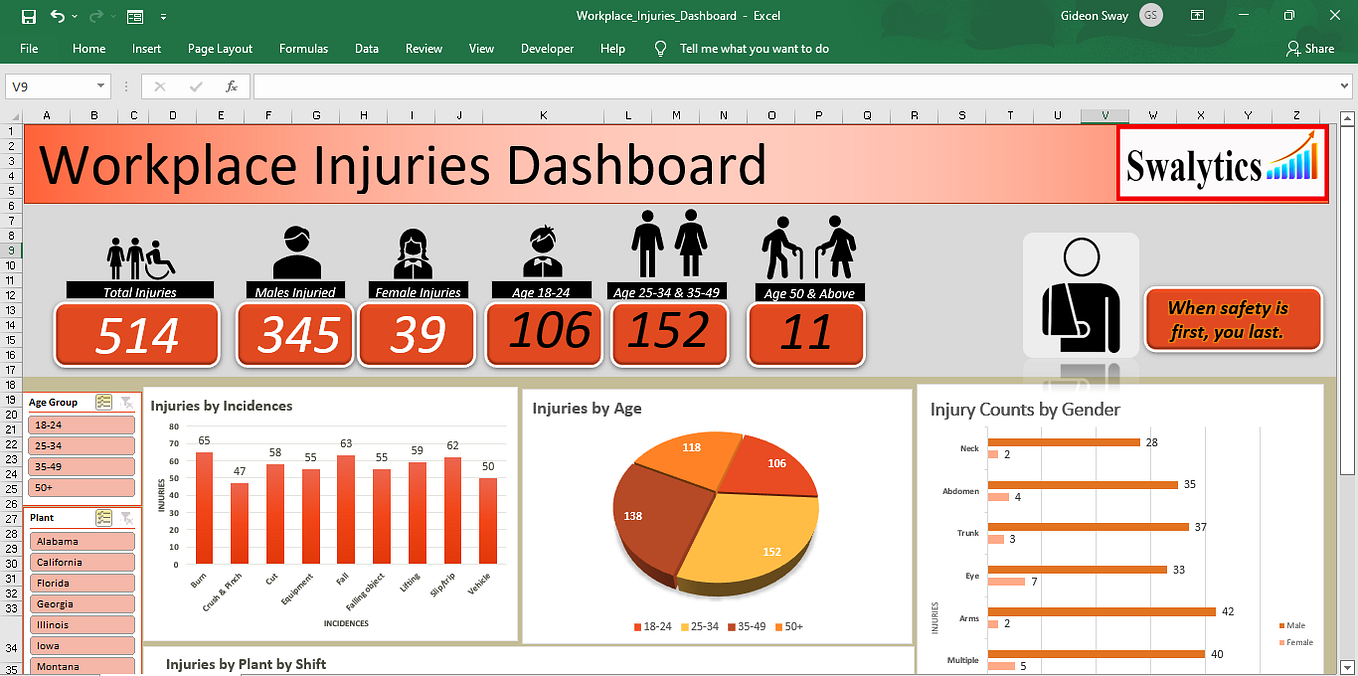1358x676 pixels.
Task: Toggle the 18-24 age group filter
Action: coord(81,424)
